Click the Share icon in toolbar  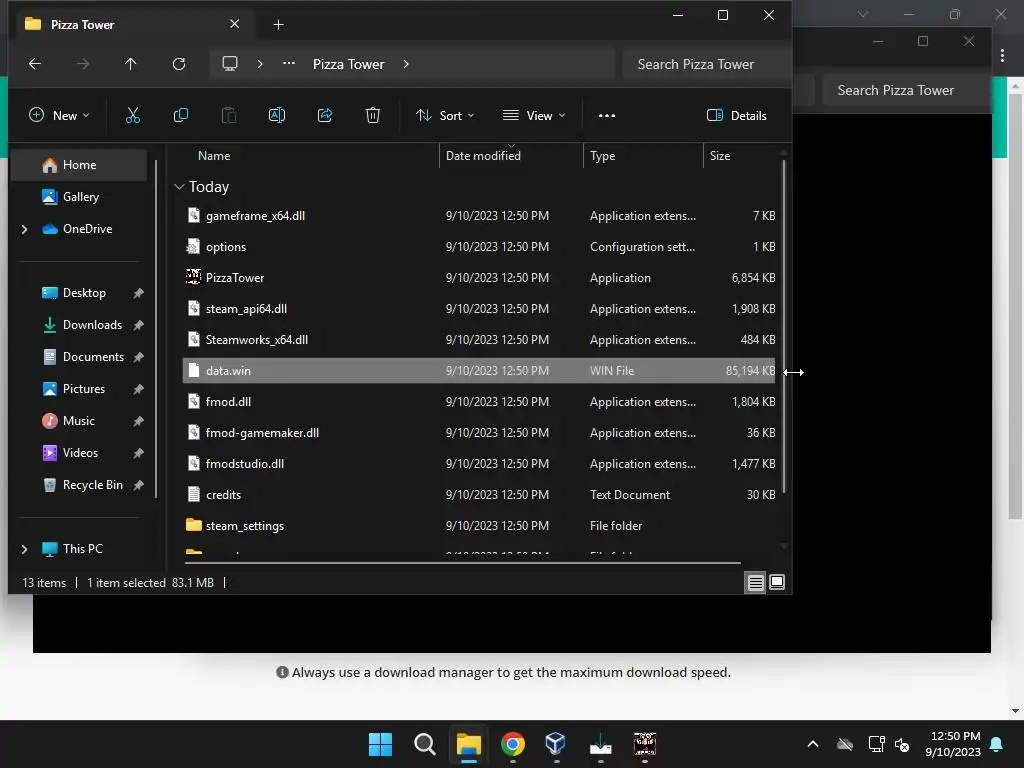tap(325, 116)
